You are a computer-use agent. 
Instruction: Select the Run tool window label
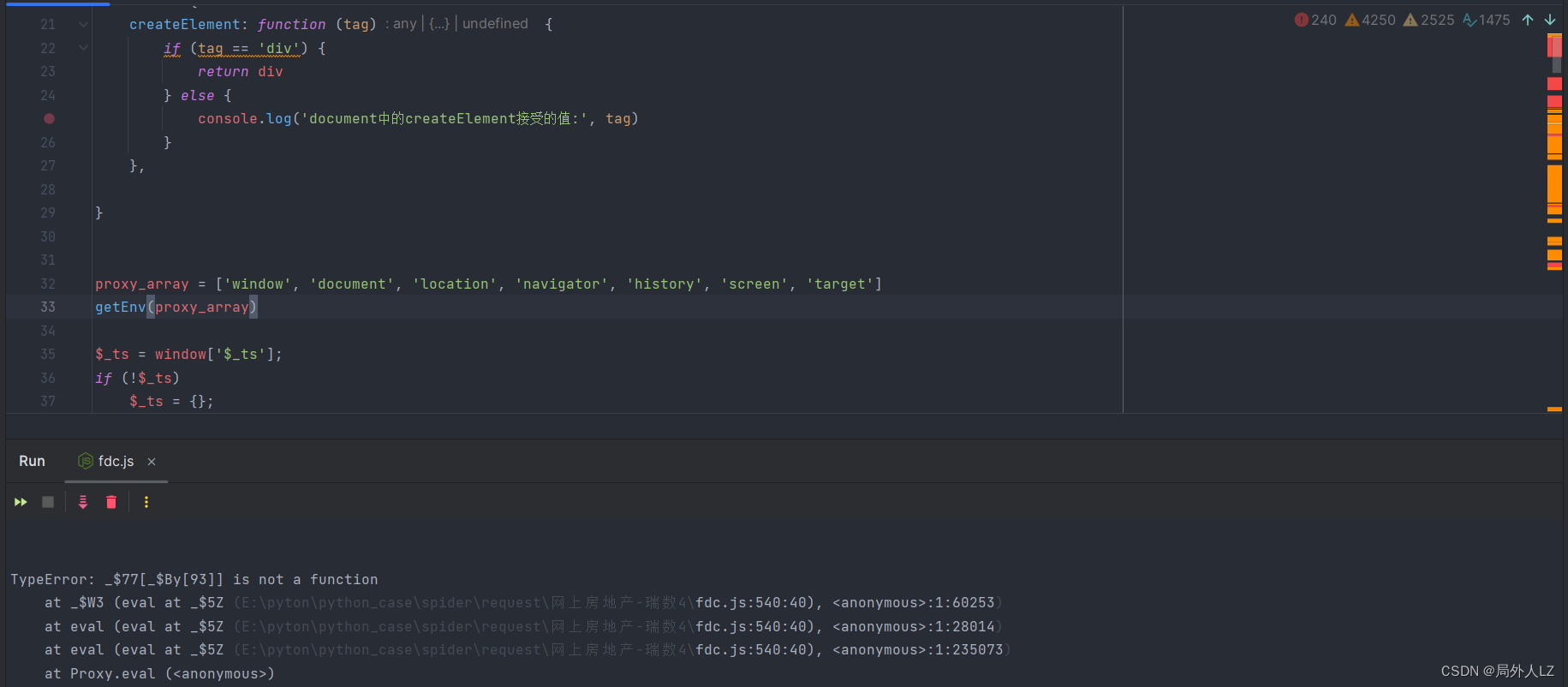pyautogui.click(x=32, y=461)
